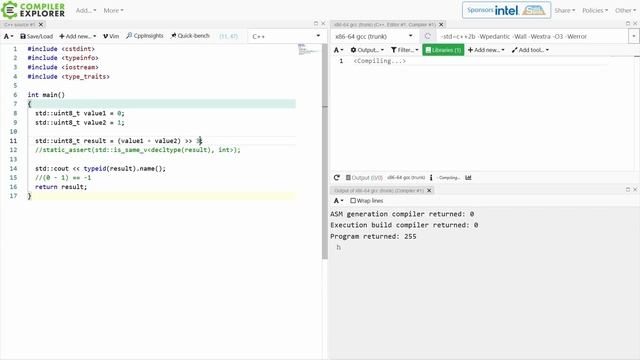Open compiler pane Add new... dropdown
Image resolution: width=640 pixels, height=360 pixels.
pos(486,50)
